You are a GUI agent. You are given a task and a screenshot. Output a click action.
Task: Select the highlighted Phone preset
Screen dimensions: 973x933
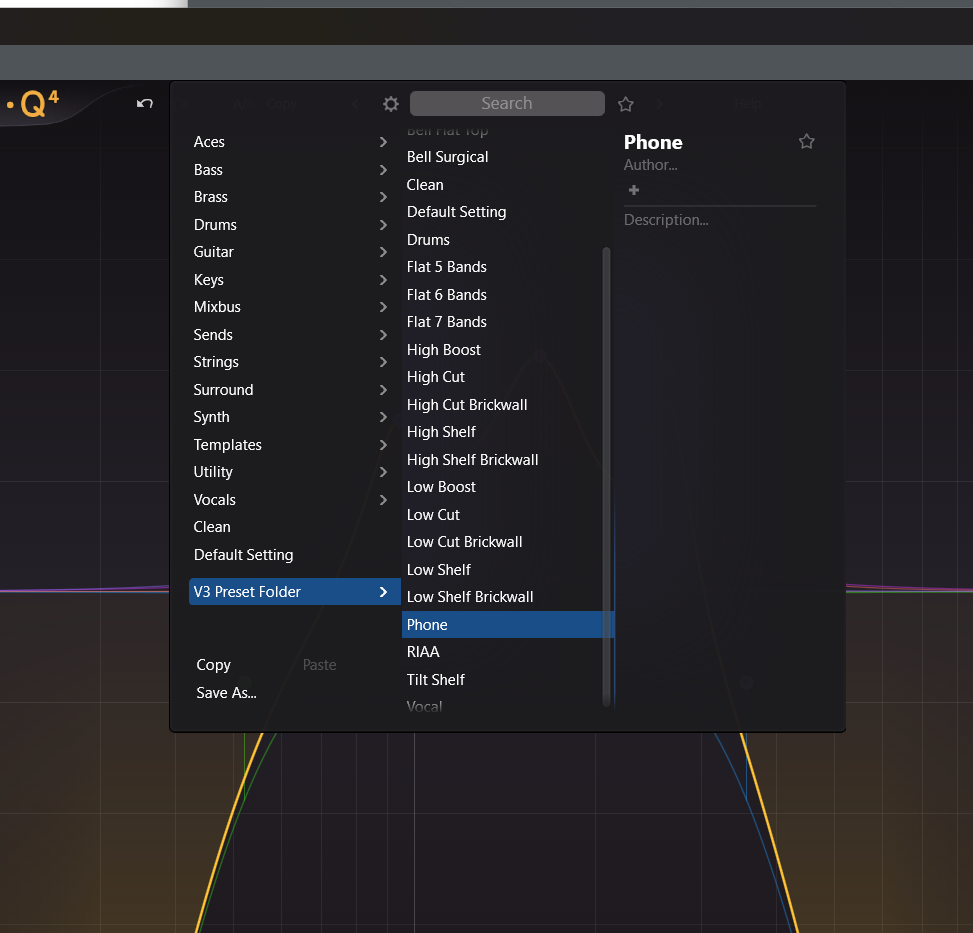click(508, 625)
